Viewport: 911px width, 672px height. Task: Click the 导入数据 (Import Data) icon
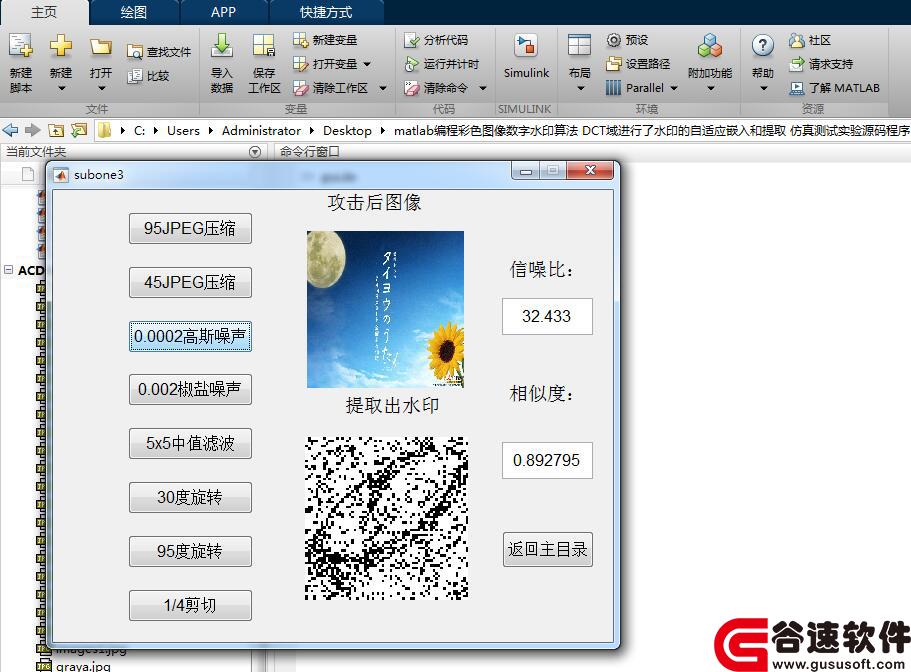tap(222, 45)
